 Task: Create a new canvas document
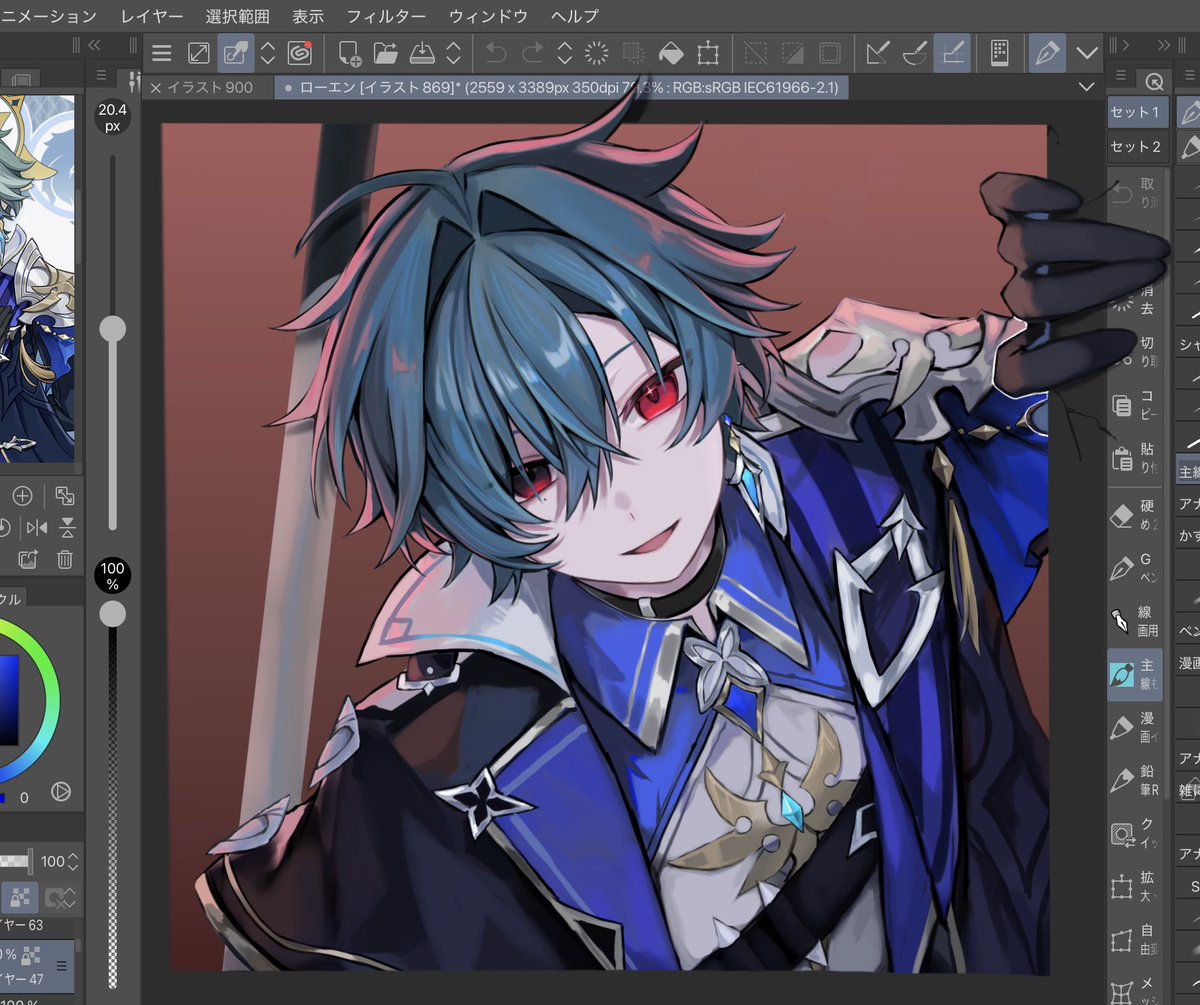[349, 53]
